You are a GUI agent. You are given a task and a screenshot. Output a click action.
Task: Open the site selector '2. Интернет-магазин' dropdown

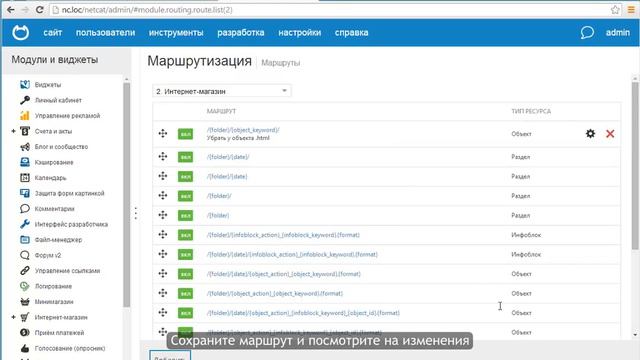tap(222, 91)
